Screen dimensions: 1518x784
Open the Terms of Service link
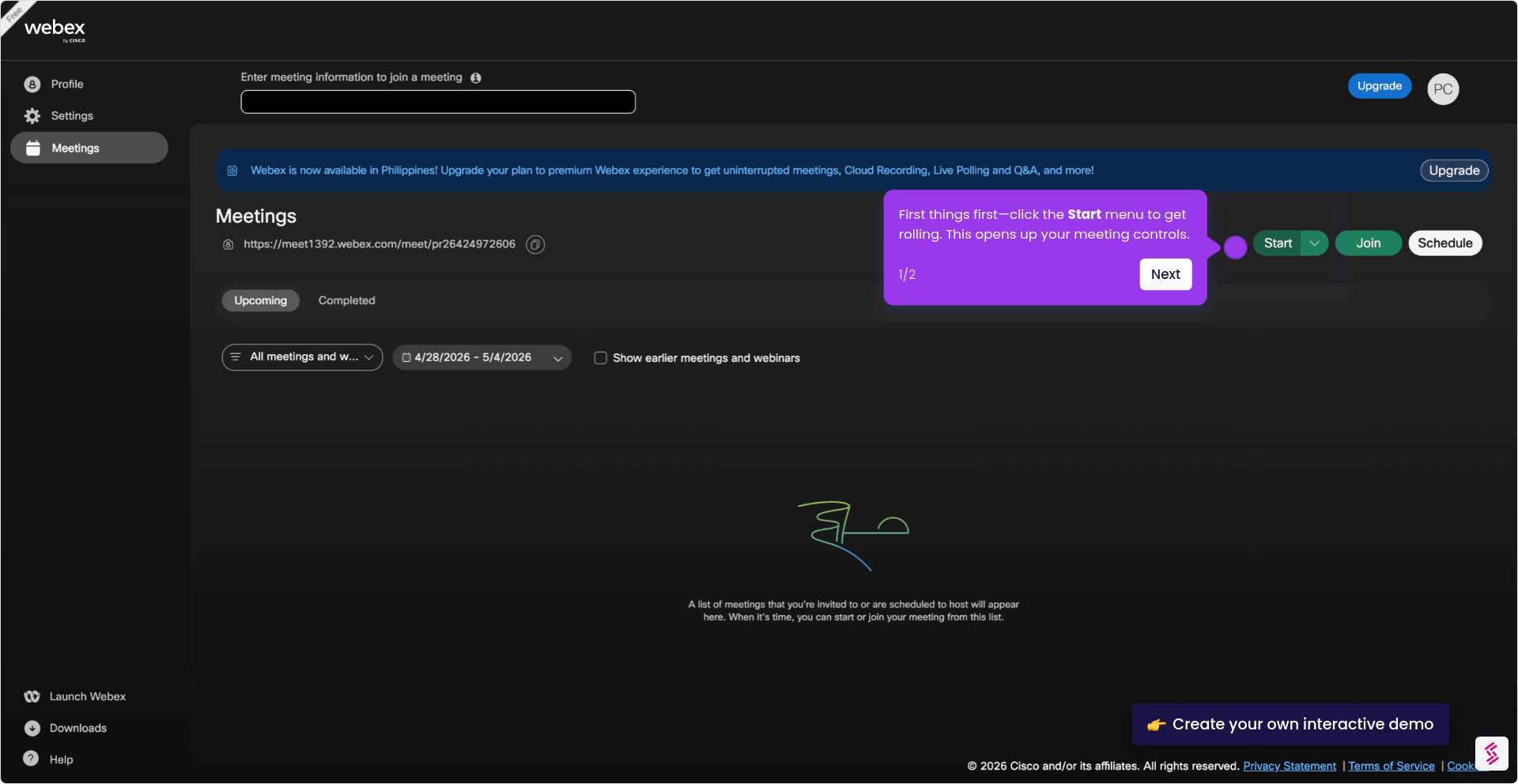pos(1391,766)
